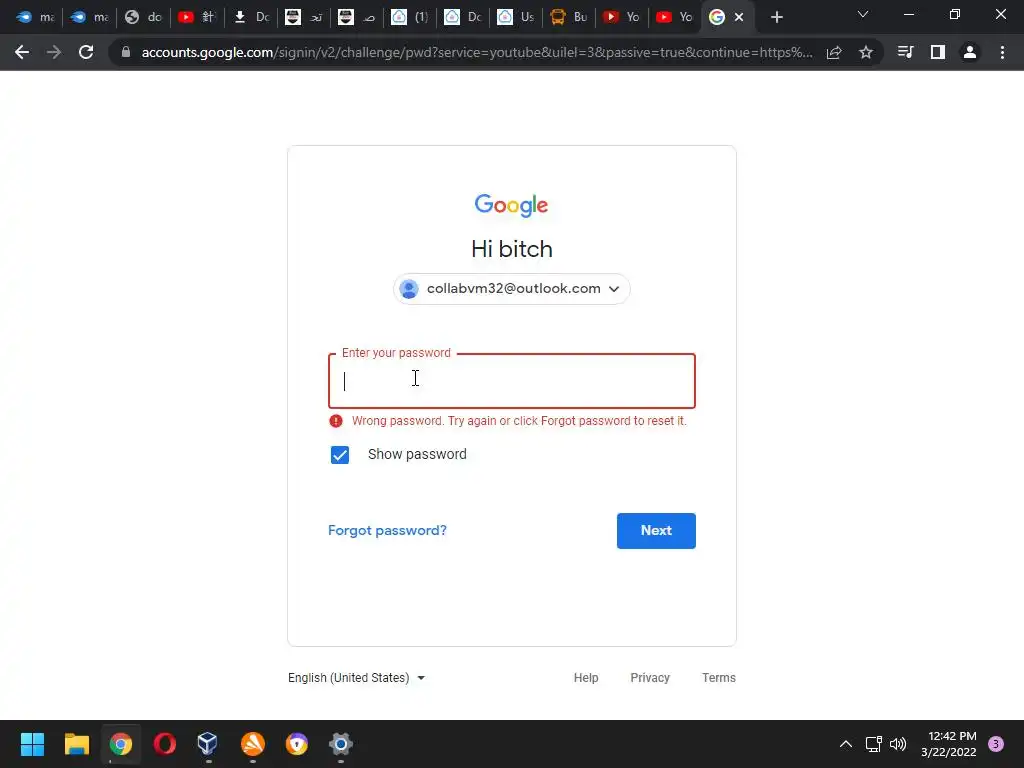This screenshot has width=1024, height=768.
Task: Open File Explorer from the taskbar
Action: 76,744
